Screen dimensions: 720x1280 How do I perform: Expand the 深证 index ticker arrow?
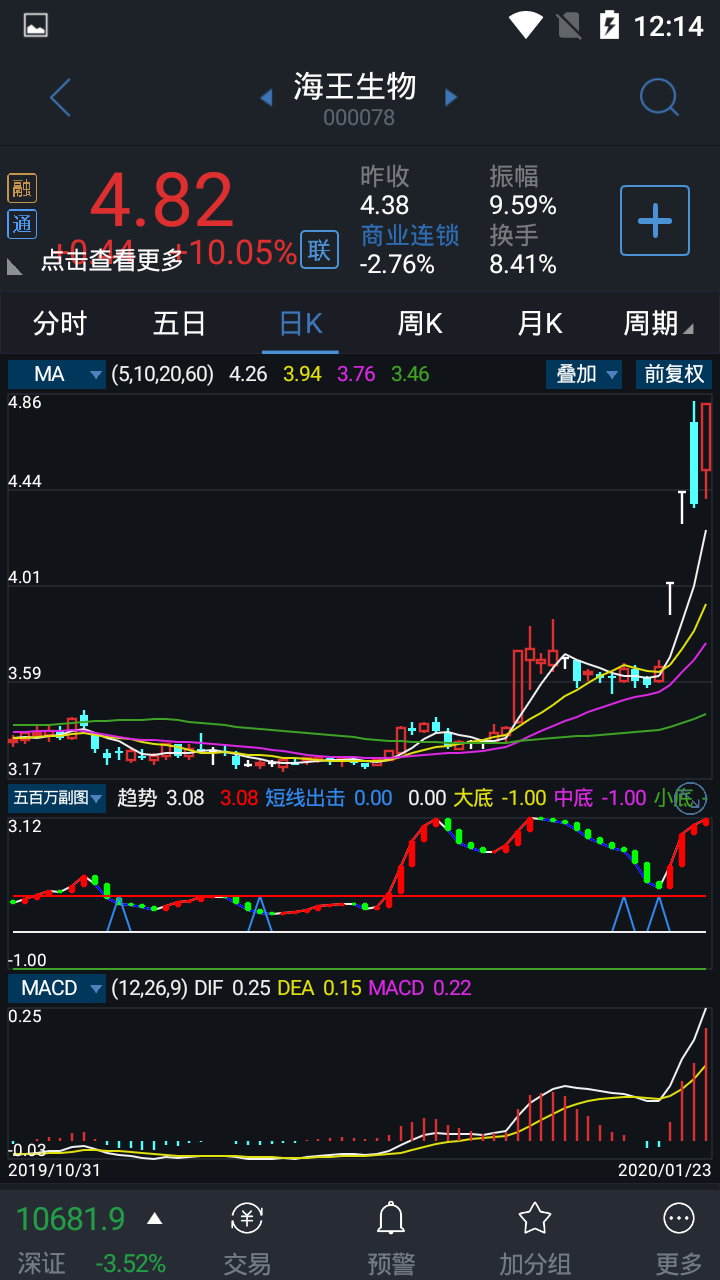pyautogui.click(x=154, y=1218)
